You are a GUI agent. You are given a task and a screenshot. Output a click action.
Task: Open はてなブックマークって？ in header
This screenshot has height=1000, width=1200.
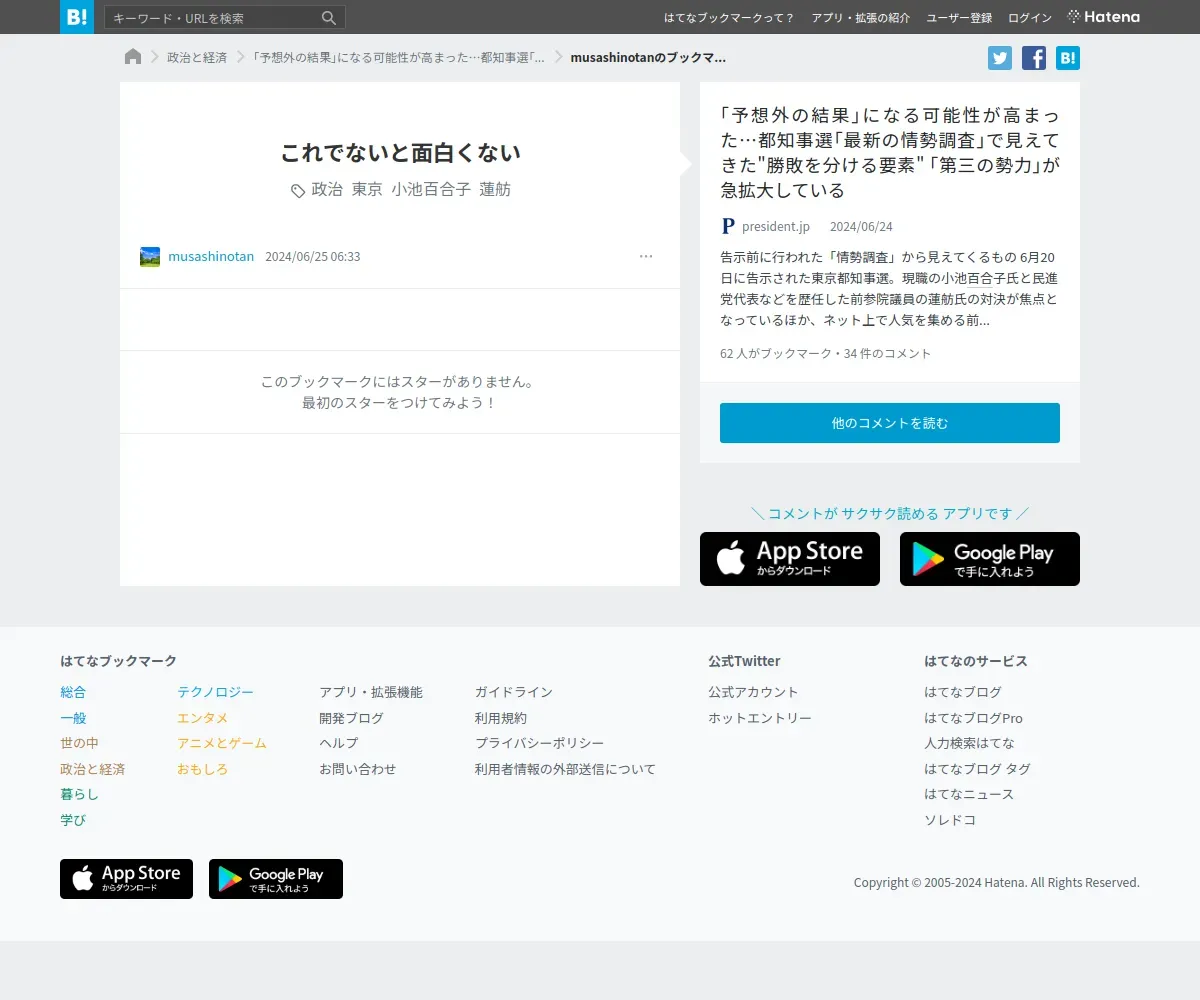[730, 18]
